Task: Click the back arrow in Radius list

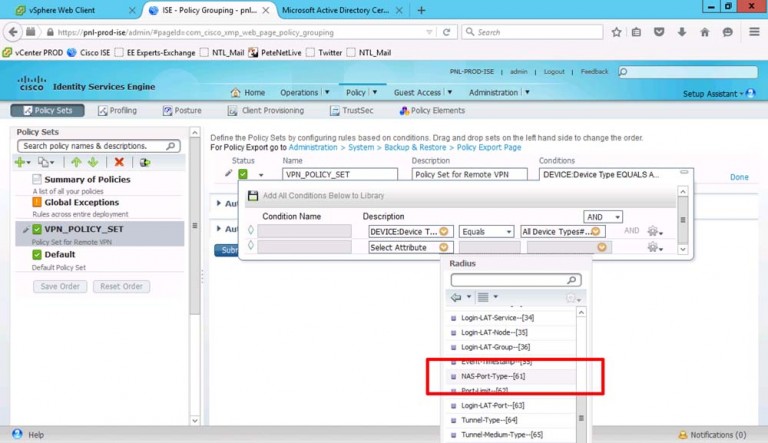Action: pyautogui.click(x=456, y=297)
